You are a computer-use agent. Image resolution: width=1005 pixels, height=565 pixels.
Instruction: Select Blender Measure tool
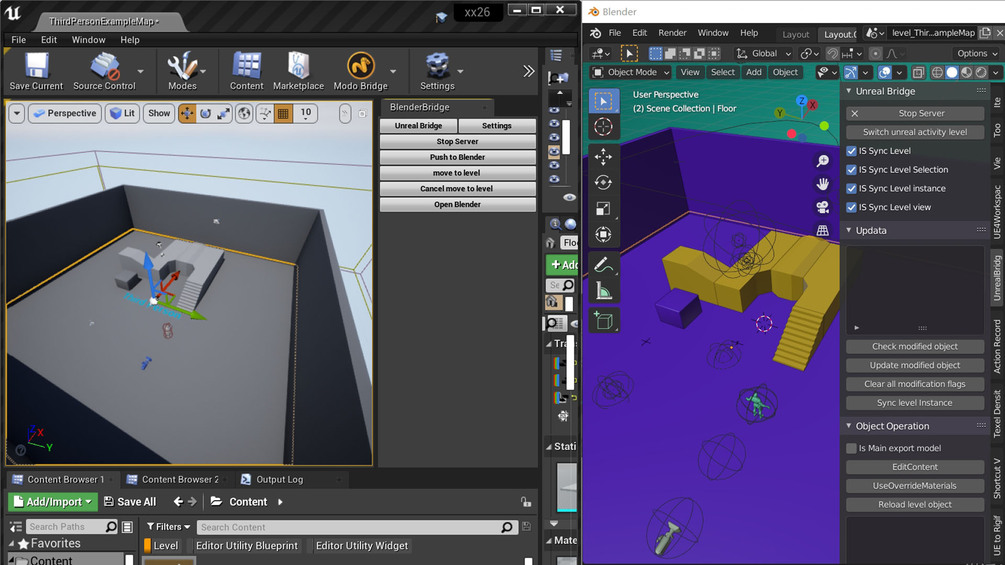603,291
